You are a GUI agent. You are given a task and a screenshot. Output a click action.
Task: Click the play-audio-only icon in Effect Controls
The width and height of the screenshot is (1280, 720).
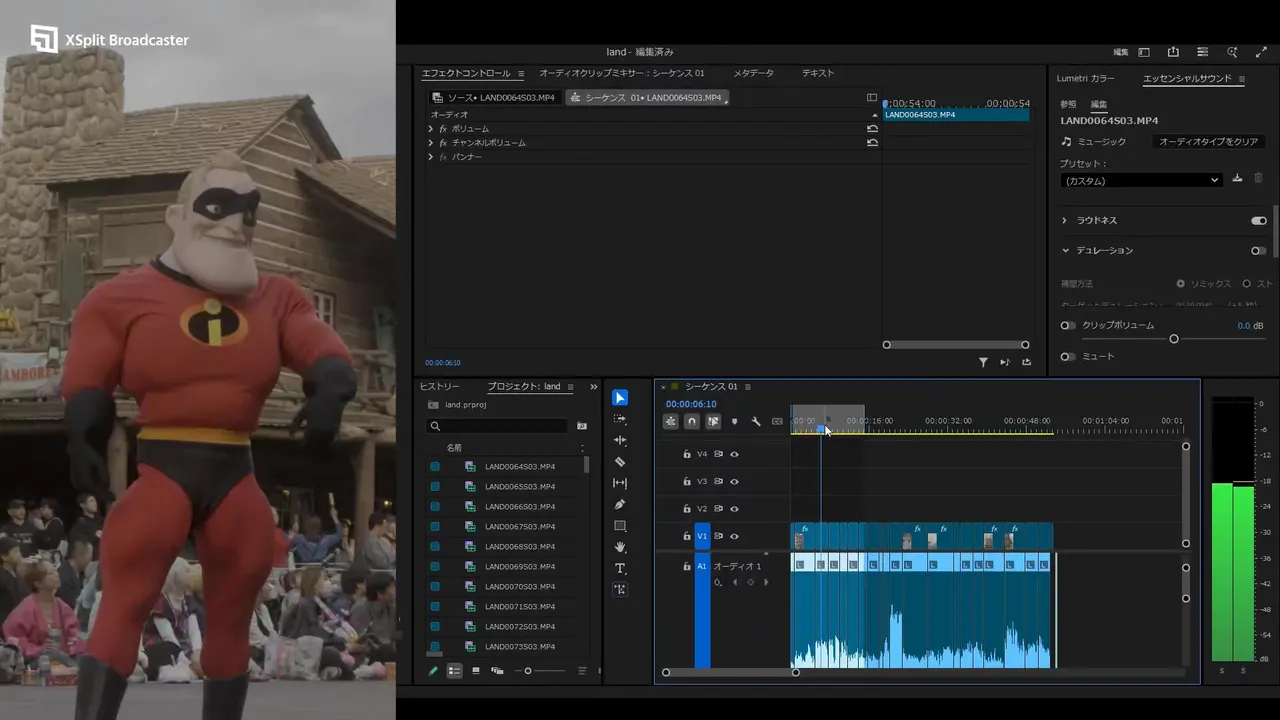(1005, 362)
